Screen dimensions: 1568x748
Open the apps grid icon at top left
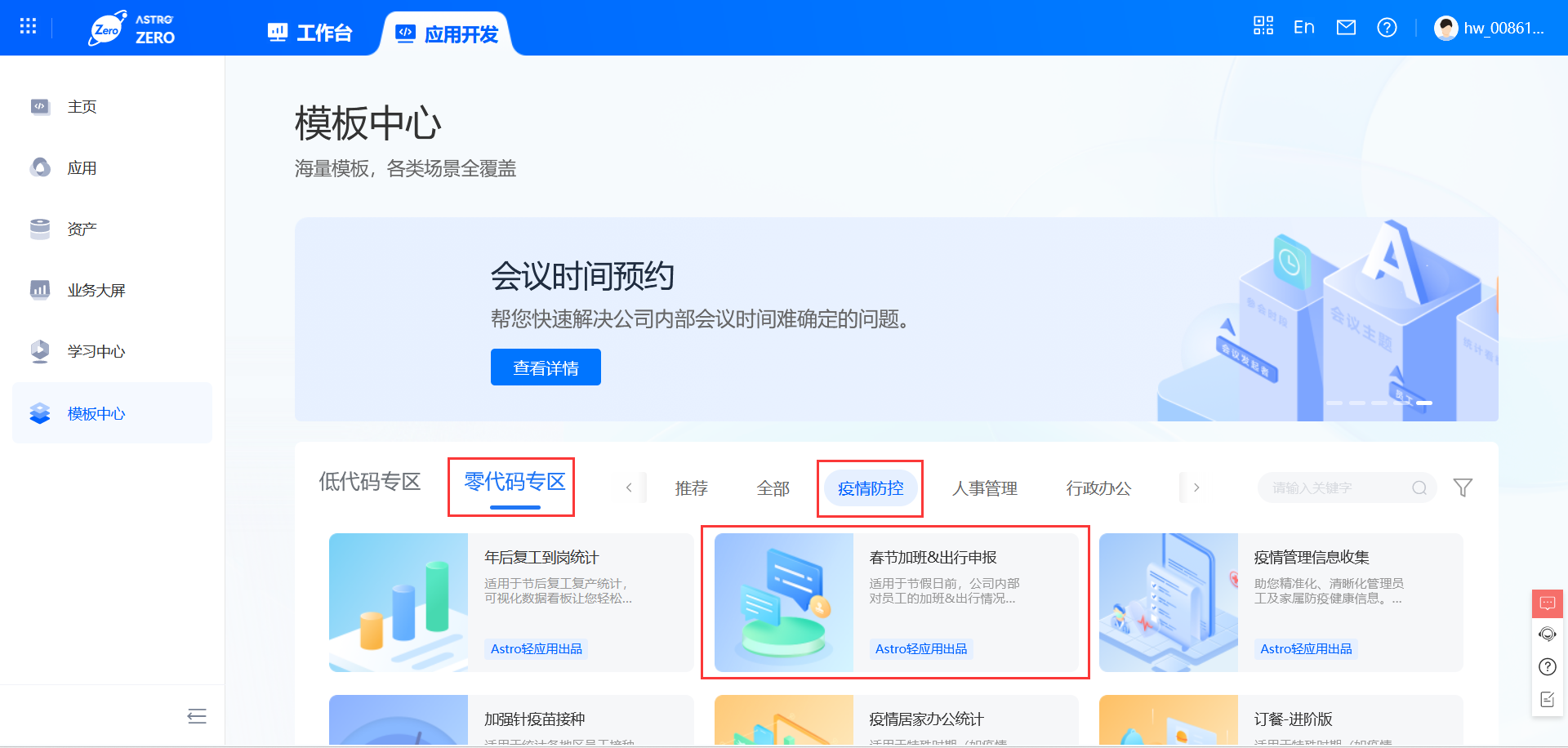point(27,27)
